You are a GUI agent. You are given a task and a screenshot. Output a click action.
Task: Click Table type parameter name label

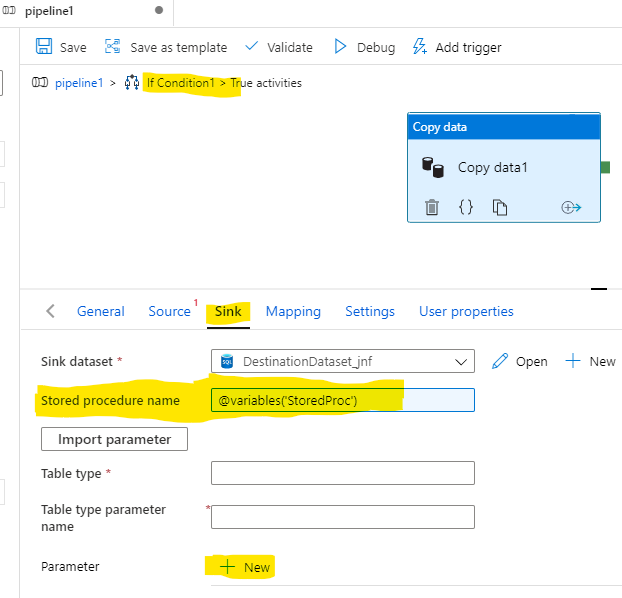click(103, 518)
